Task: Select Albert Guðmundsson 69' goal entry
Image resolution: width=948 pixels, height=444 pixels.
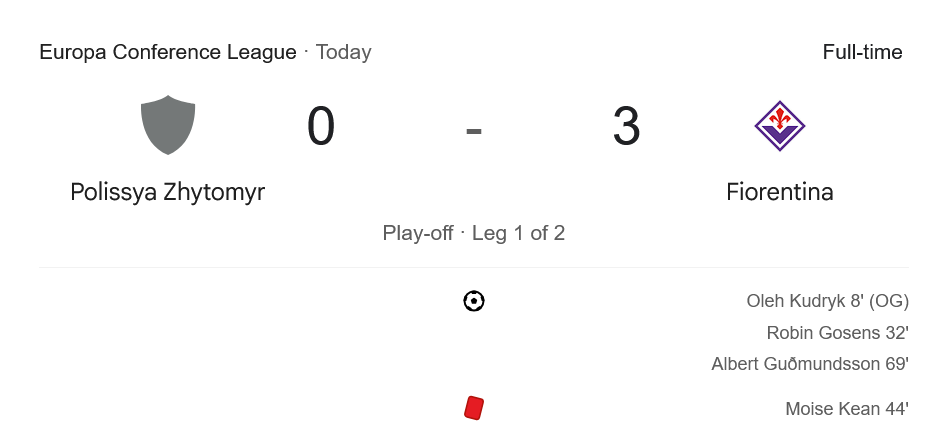Action: click(810, 364)
